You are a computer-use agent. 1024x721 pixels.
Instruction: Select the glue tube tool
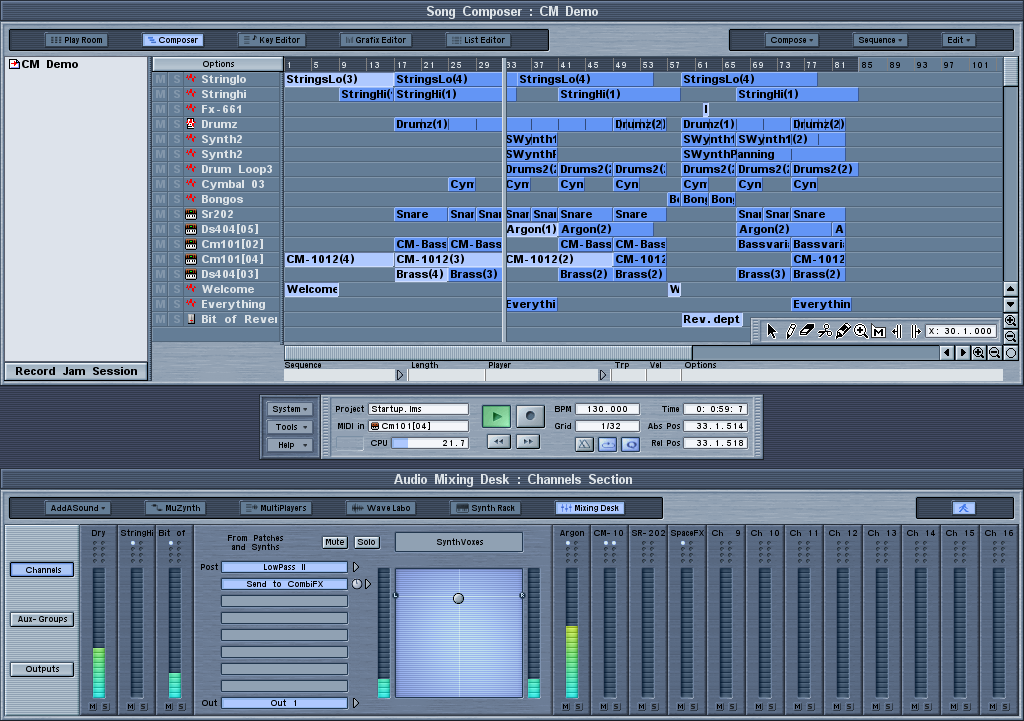[843, 331]
